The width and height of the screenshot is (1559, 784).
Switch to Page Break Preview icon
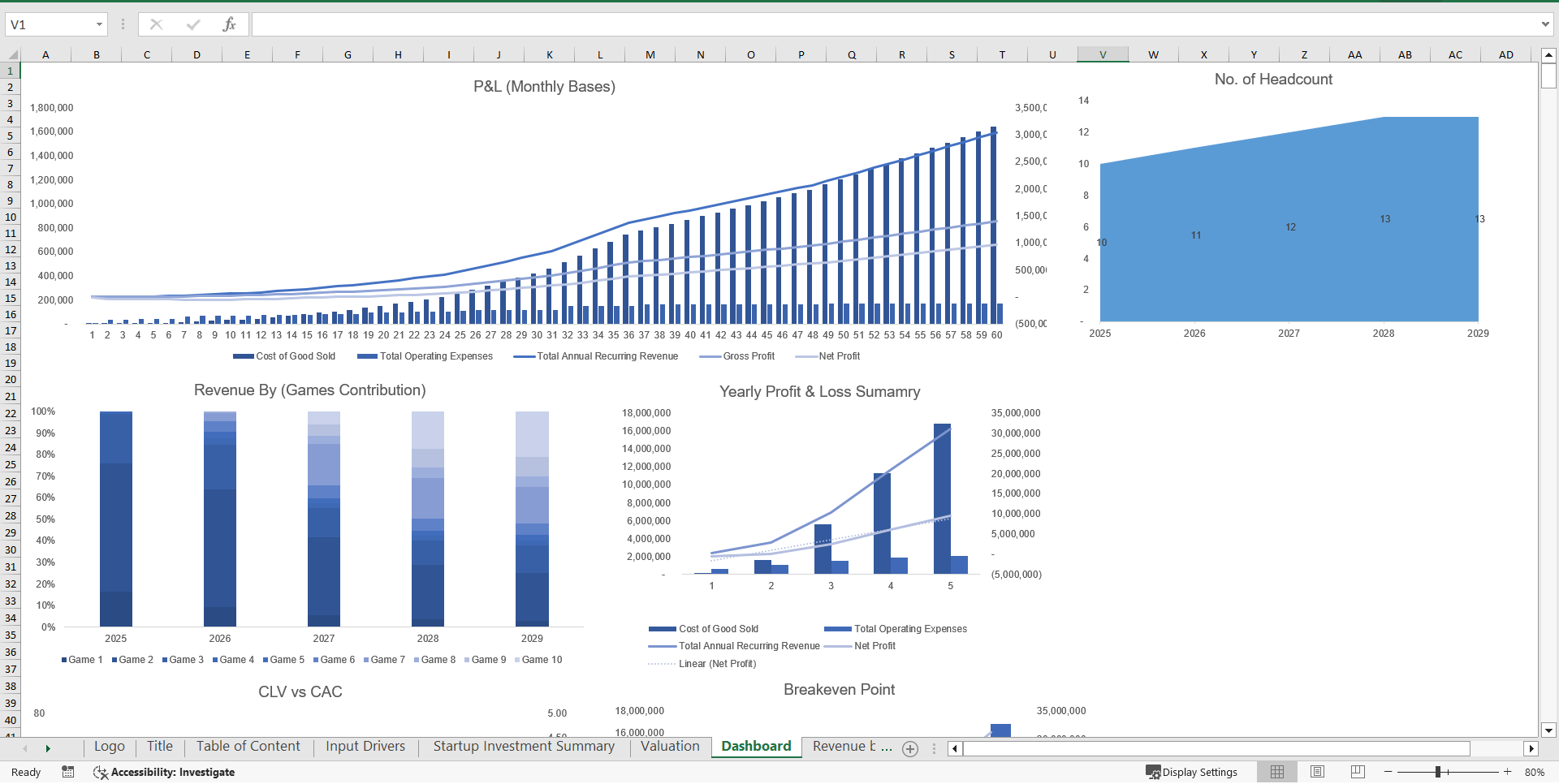[1358, 772]
